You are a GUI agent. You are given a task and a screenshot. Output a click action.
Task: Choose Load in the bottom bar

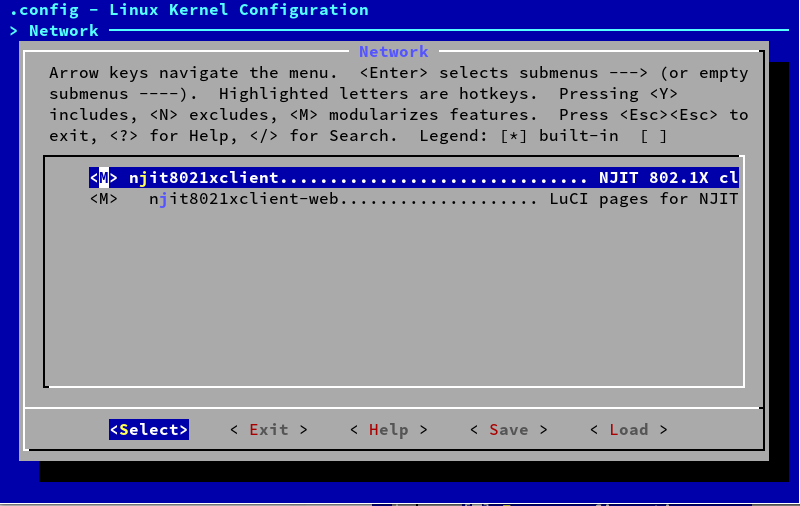point(628,430)
